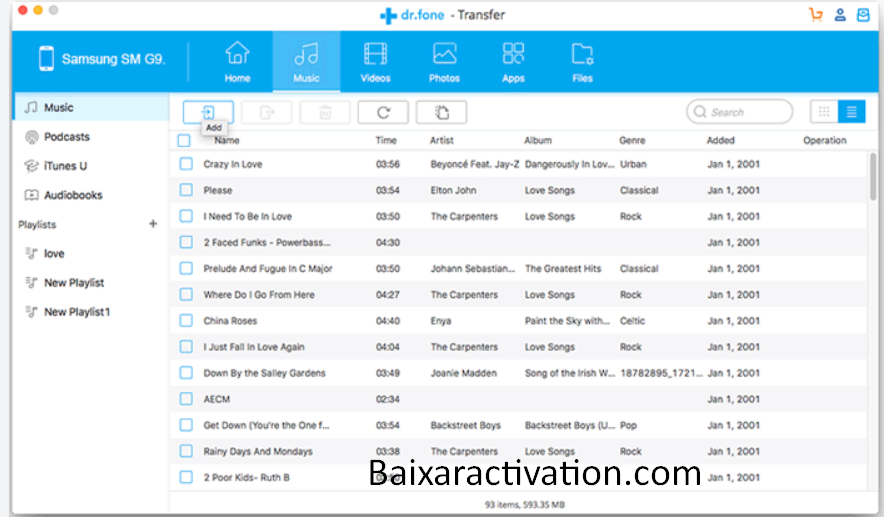Click 'Backstreet Boys' artist cell
This screenshot has width=884, height=519.
tap(466, 425)
